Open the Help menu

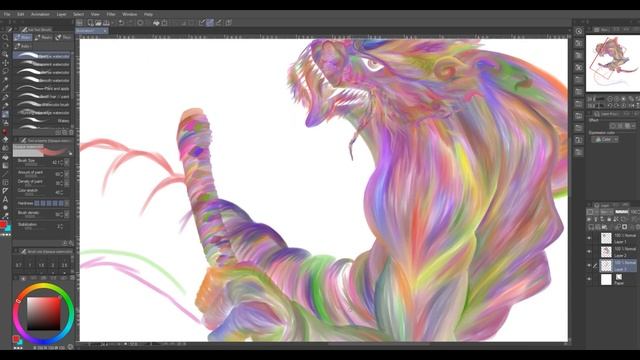[x=148, y=14]
